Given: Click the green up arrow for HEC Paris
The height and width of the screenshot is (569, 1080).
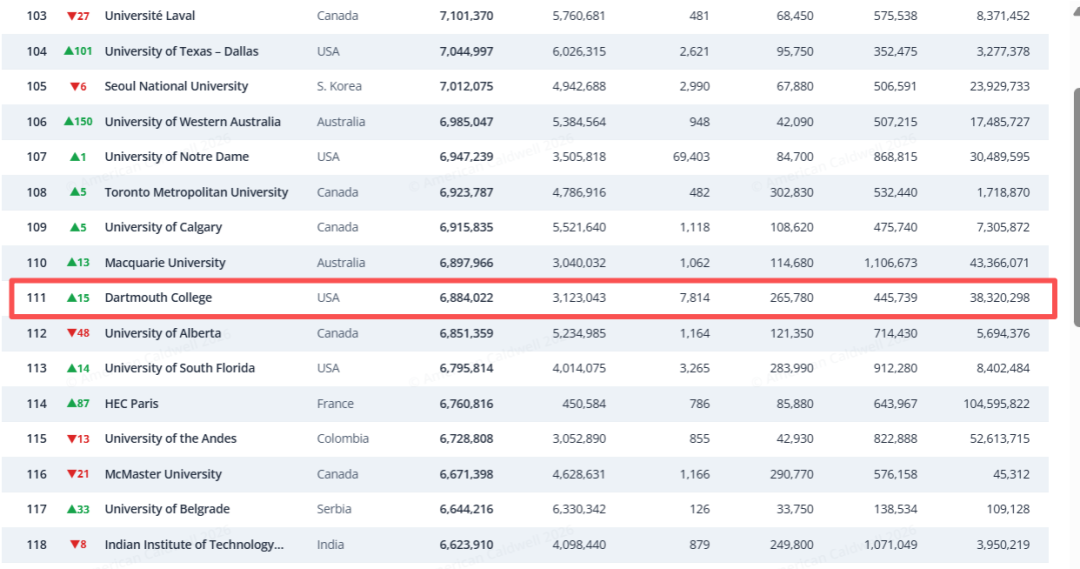Looking at the screenshot, I should click(72, 403).
